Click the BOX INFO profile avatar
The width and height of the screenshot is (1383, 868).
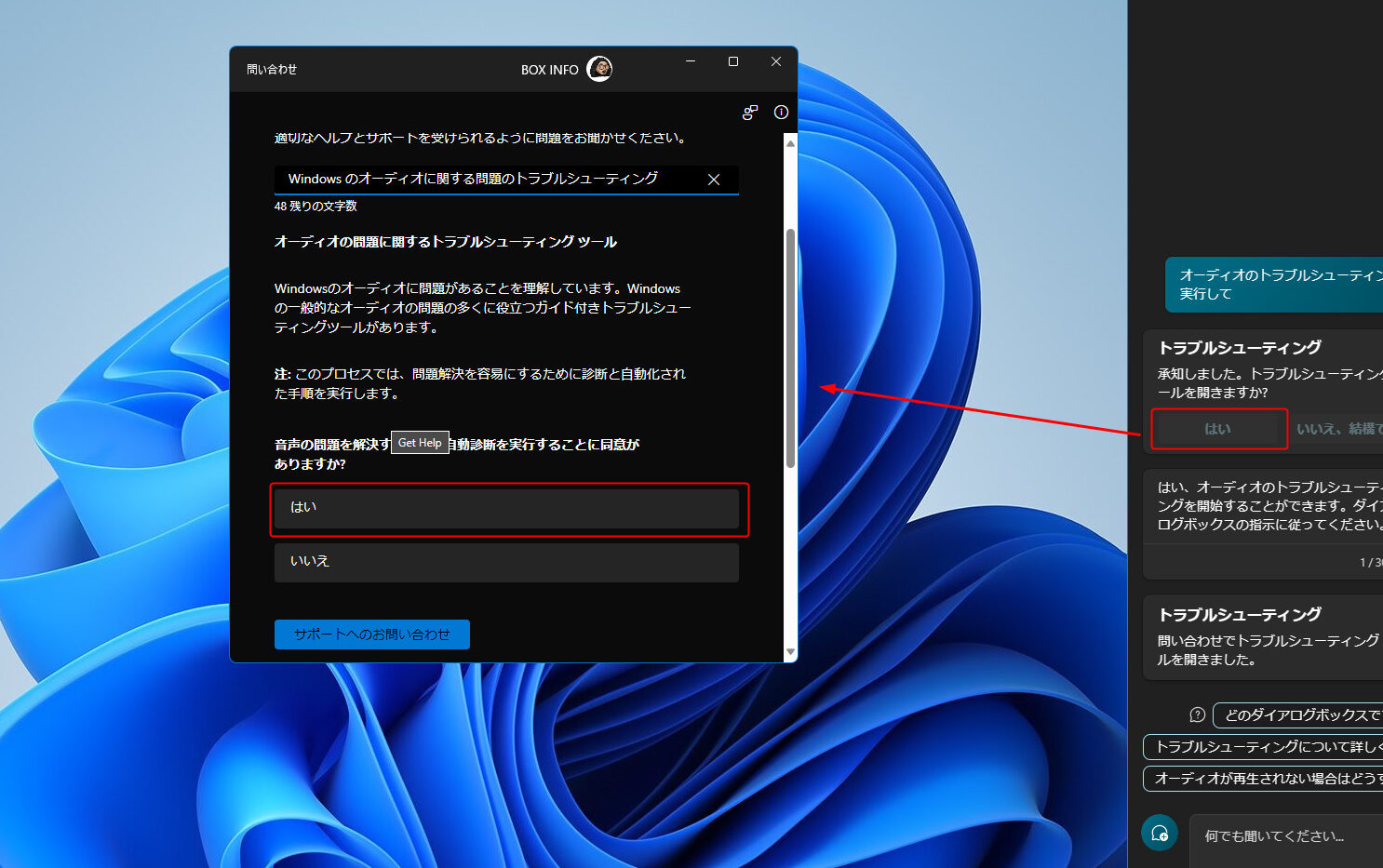point(599,69)
